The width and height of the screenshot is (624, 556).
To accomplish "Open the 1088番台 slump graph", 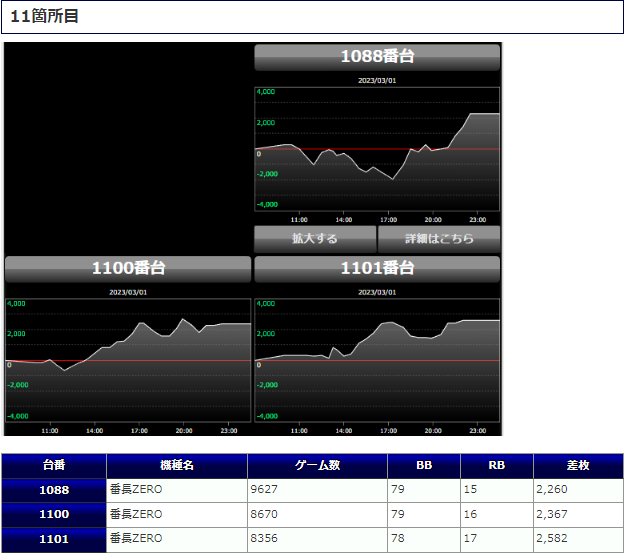I will point(377,149).
